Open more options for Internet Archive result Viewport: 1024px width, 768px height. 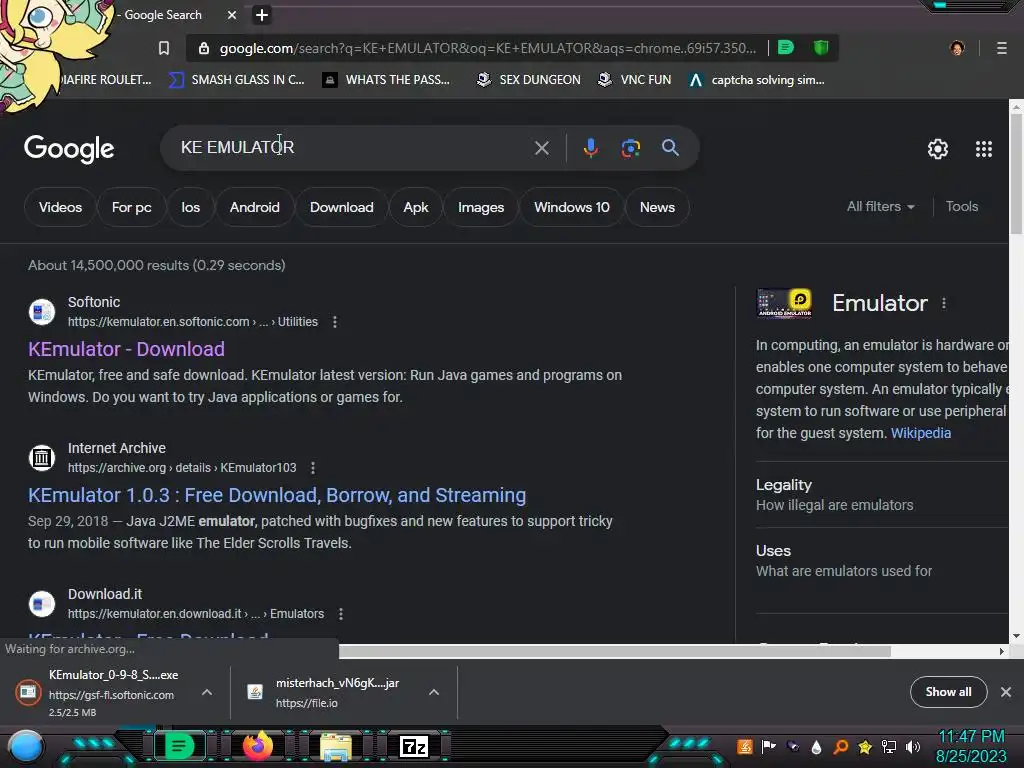point(313,468)
